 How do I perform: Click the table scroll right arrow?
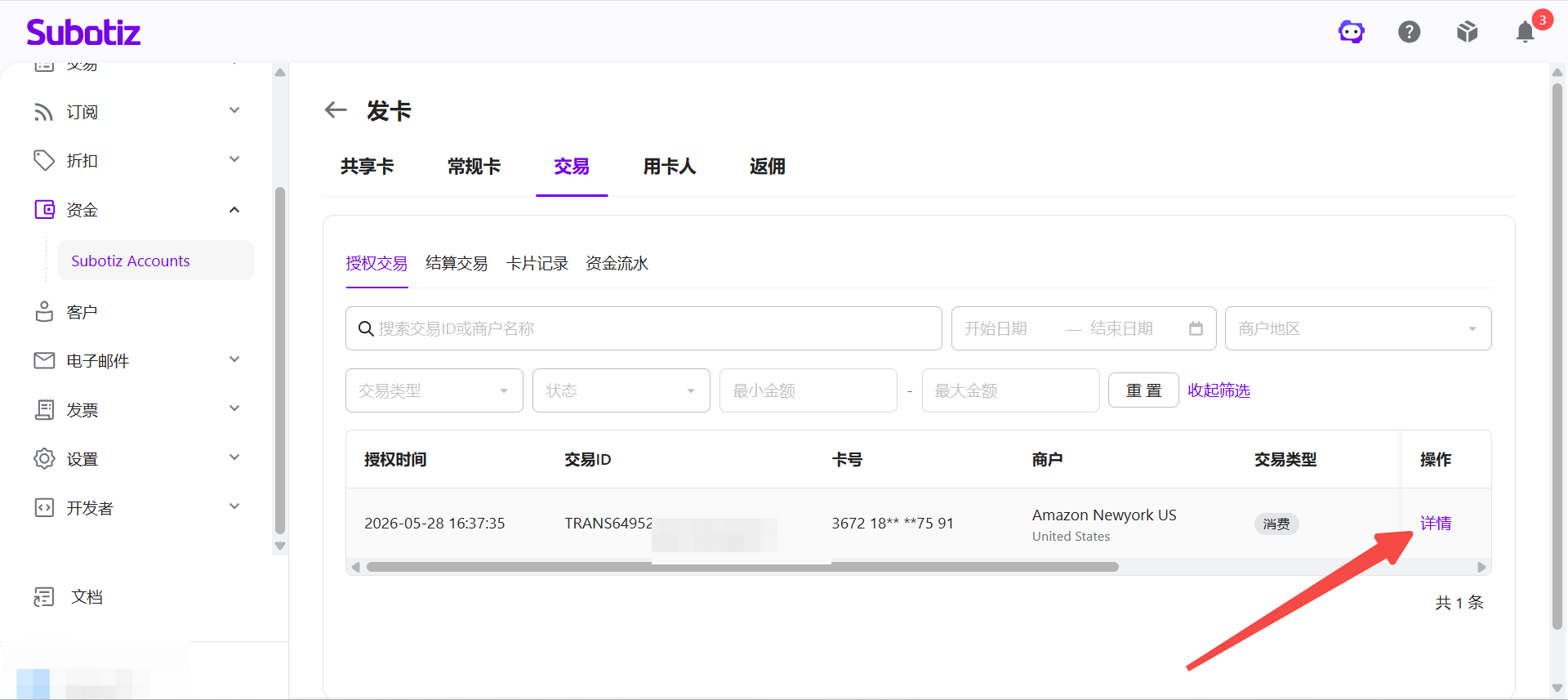1481,567
